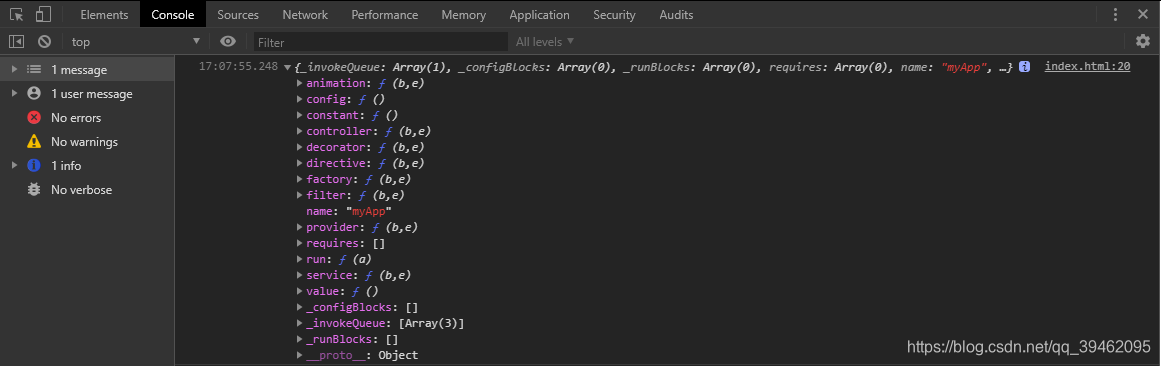Open console settings gear
1161x366 pixels.
click(1142, 41)
